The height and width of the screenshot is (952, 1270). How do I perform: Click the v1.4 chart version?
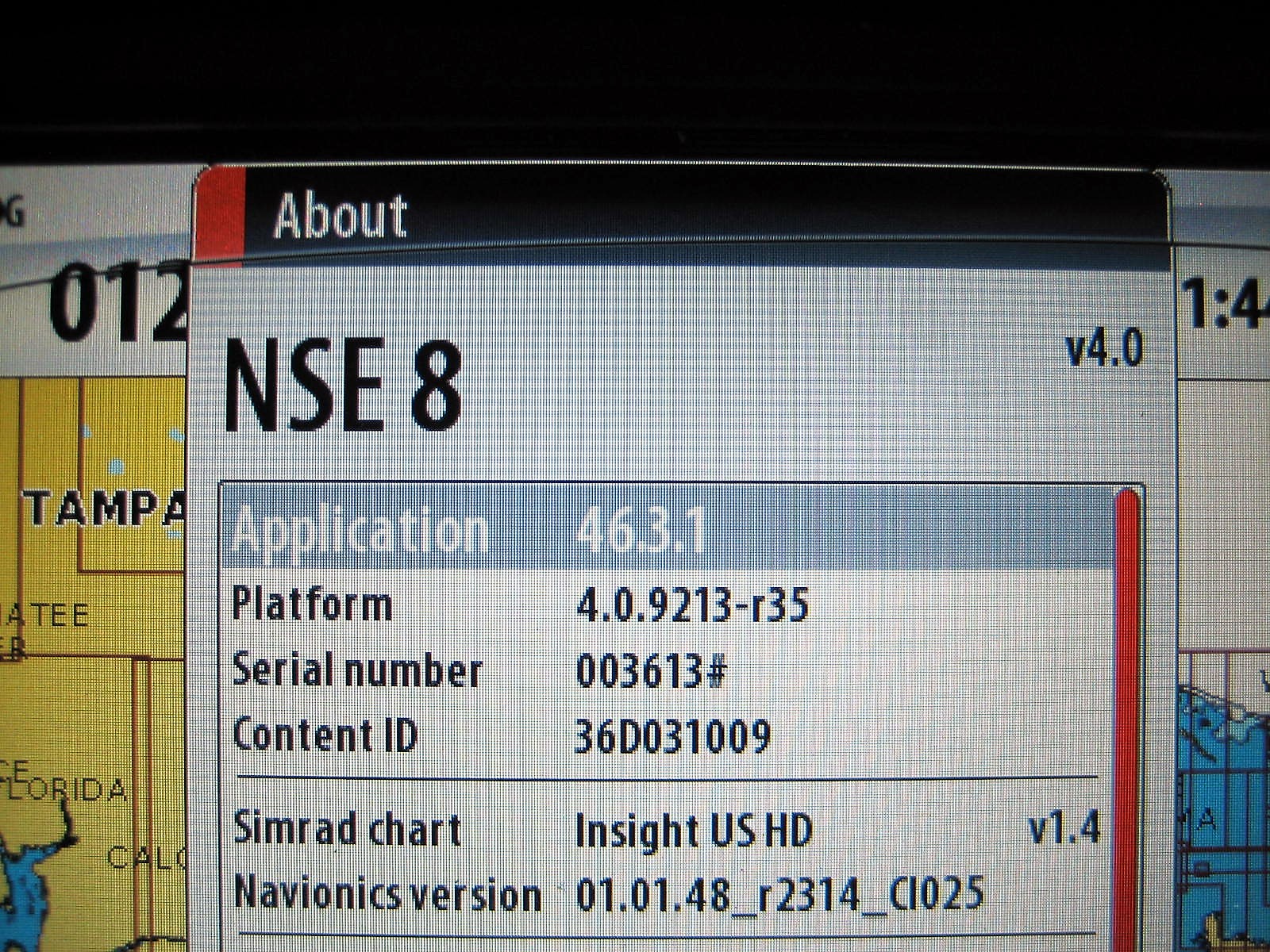(x=1064, y=827)
